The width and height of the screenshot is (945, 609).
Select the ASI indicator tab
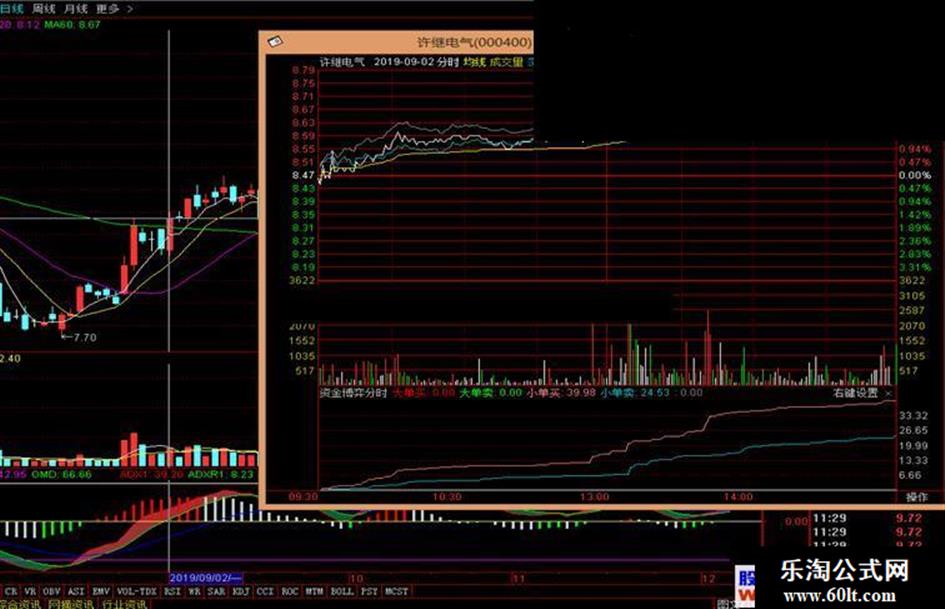(76, 592)
